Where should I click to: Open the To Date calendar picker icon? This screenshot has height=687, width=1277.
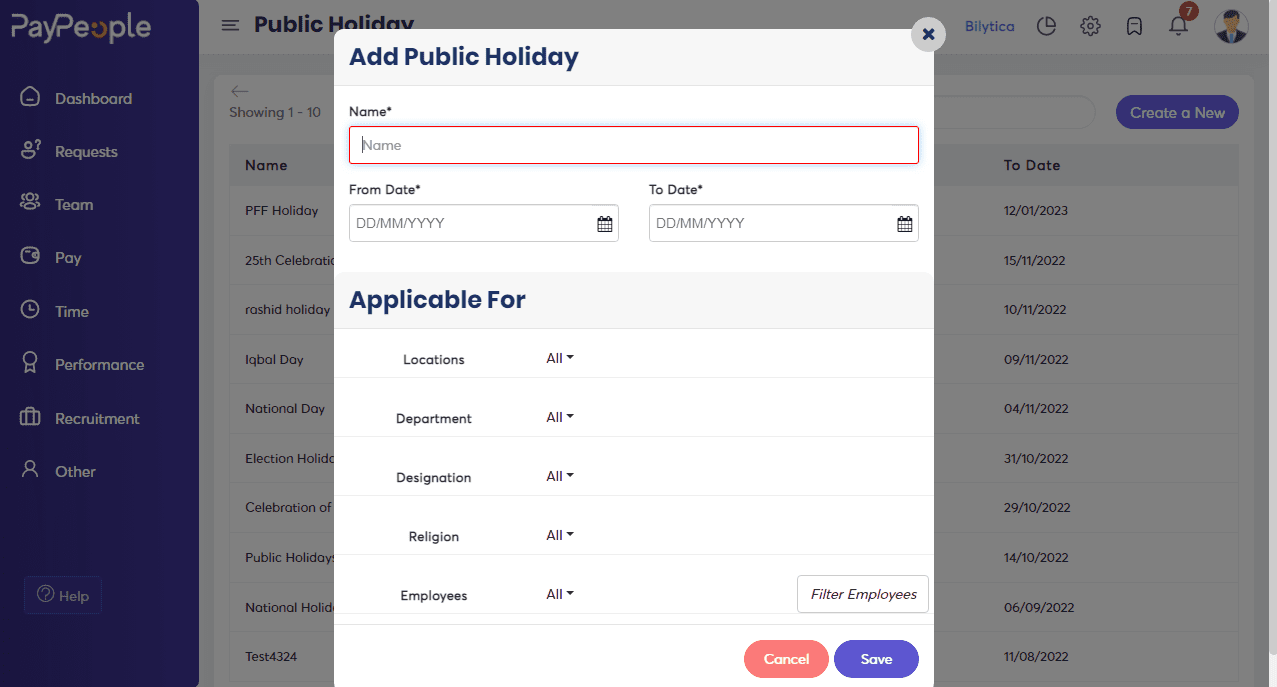pos(904,224)
